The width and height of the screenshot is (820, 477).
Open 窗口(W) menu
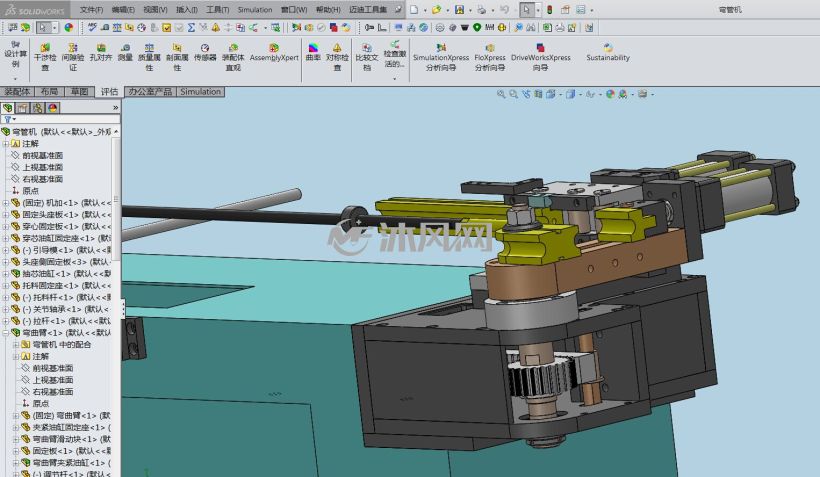[x=294, y=9]
